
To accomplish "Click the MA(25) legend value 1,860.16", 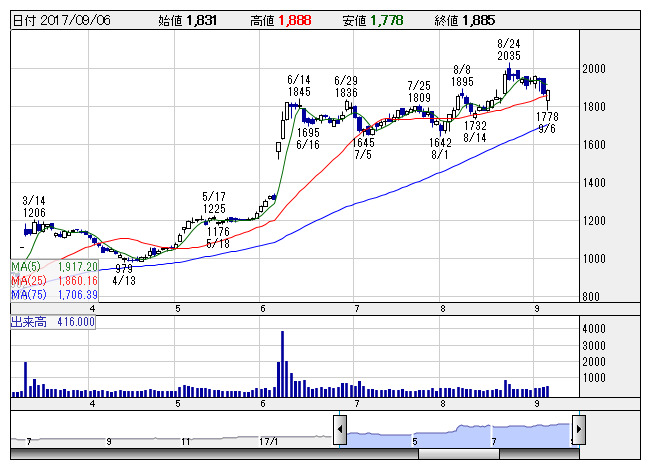I will point(77,281).
